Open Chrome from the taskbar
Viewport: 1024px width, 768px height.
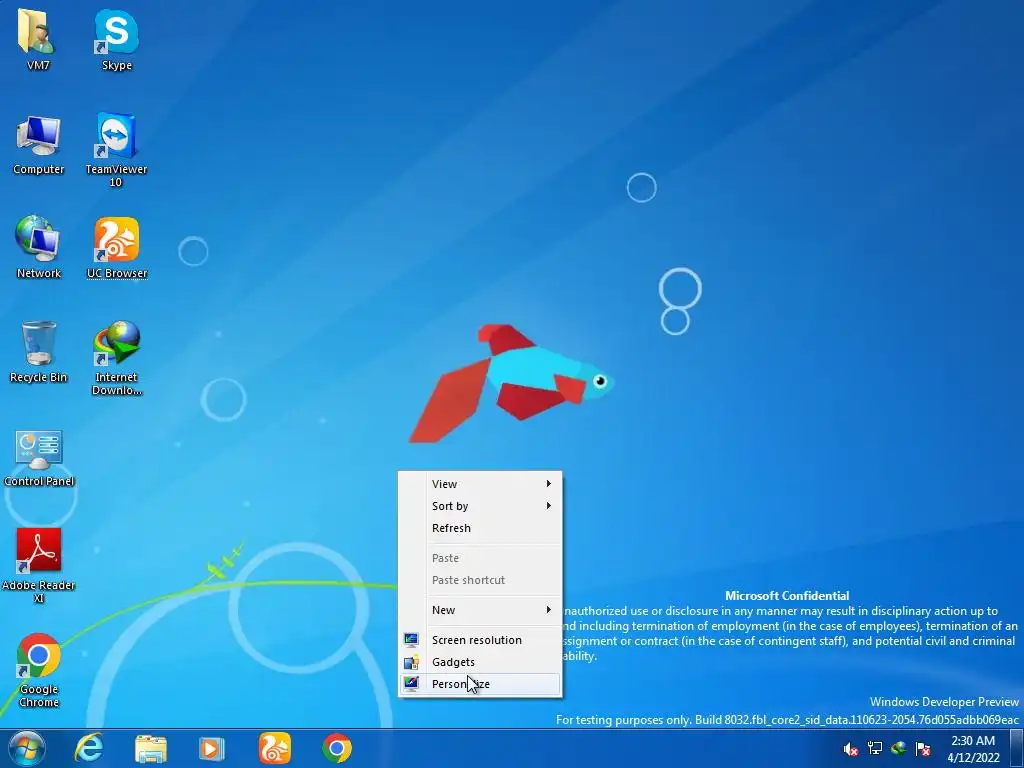pyautogui.click(x=336, y=748)
